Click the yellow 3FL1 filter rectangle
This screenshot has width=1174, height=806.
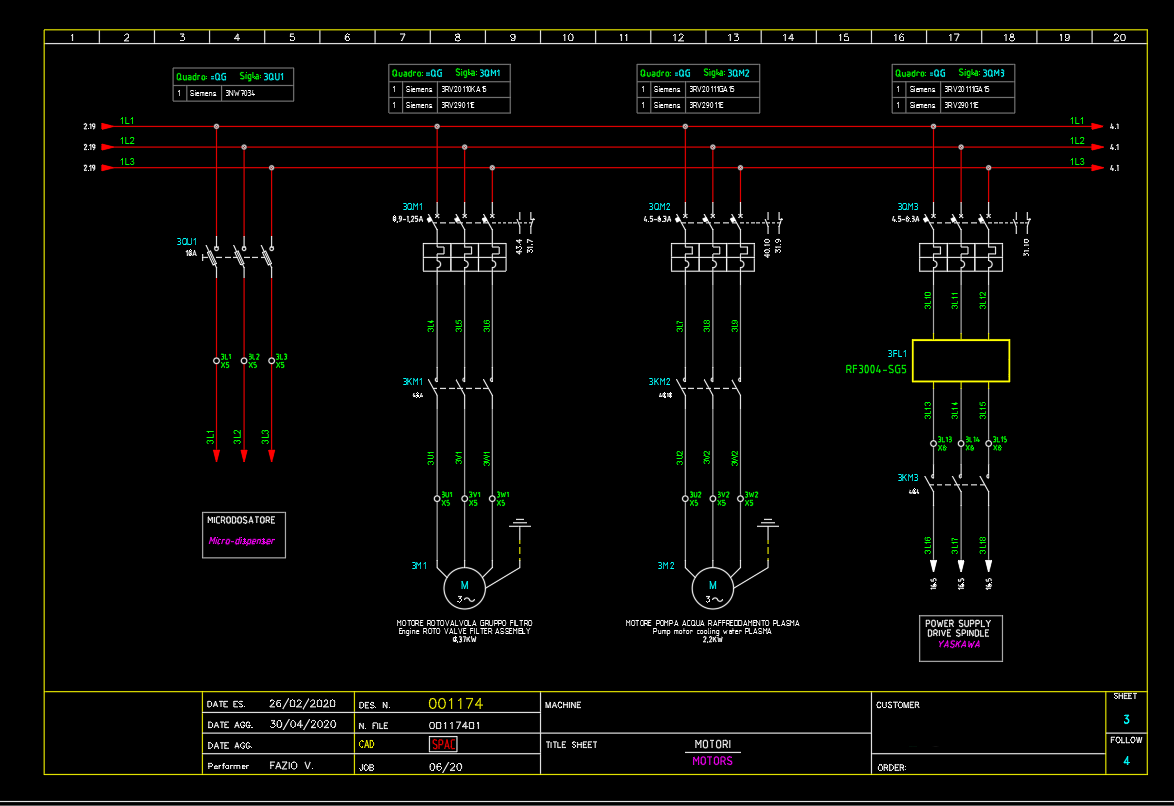(x=961, y=361)
